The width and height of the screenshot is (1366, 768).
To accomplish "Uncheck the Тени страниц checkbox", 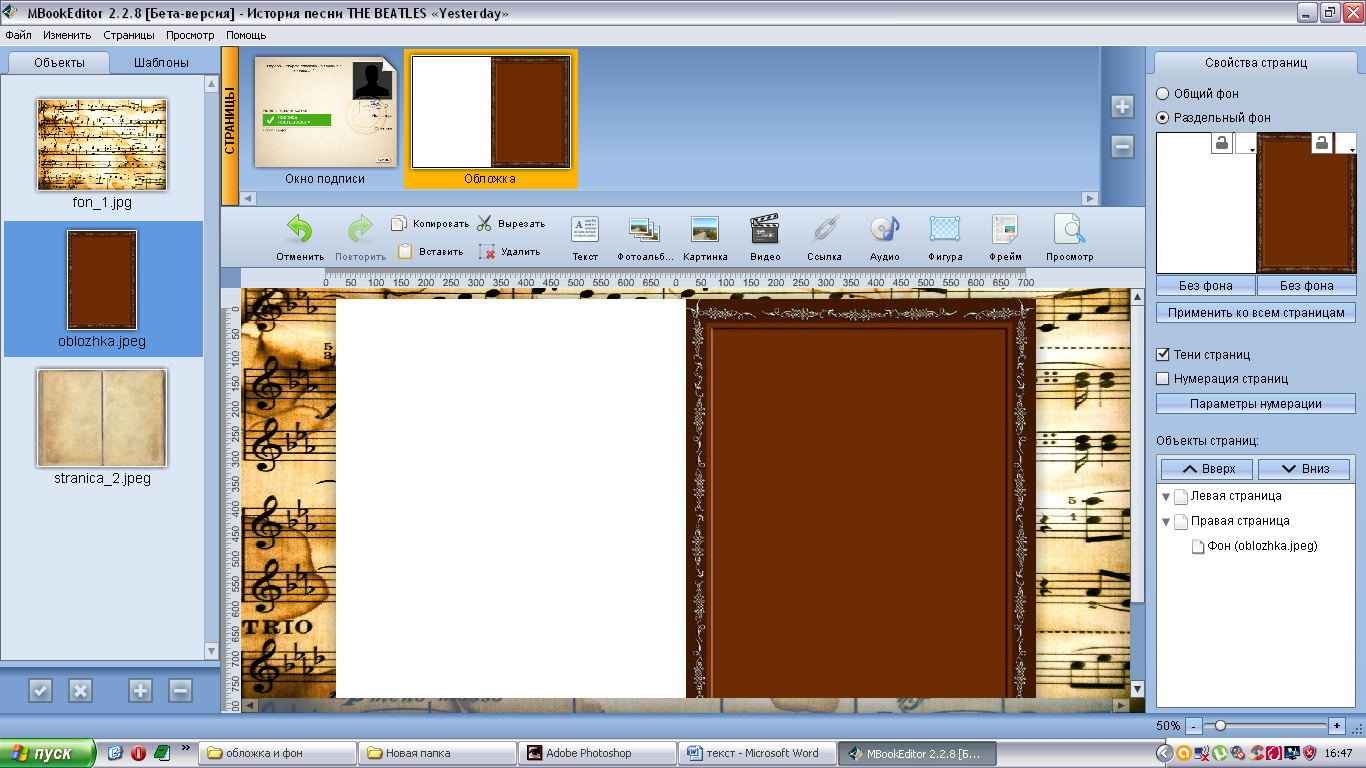I will [x=1163, y=354].
